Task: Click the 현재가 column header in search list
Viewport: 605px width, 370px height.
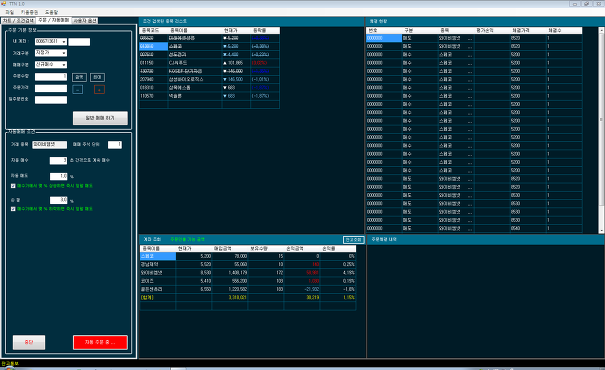Action: click(236, 30)
